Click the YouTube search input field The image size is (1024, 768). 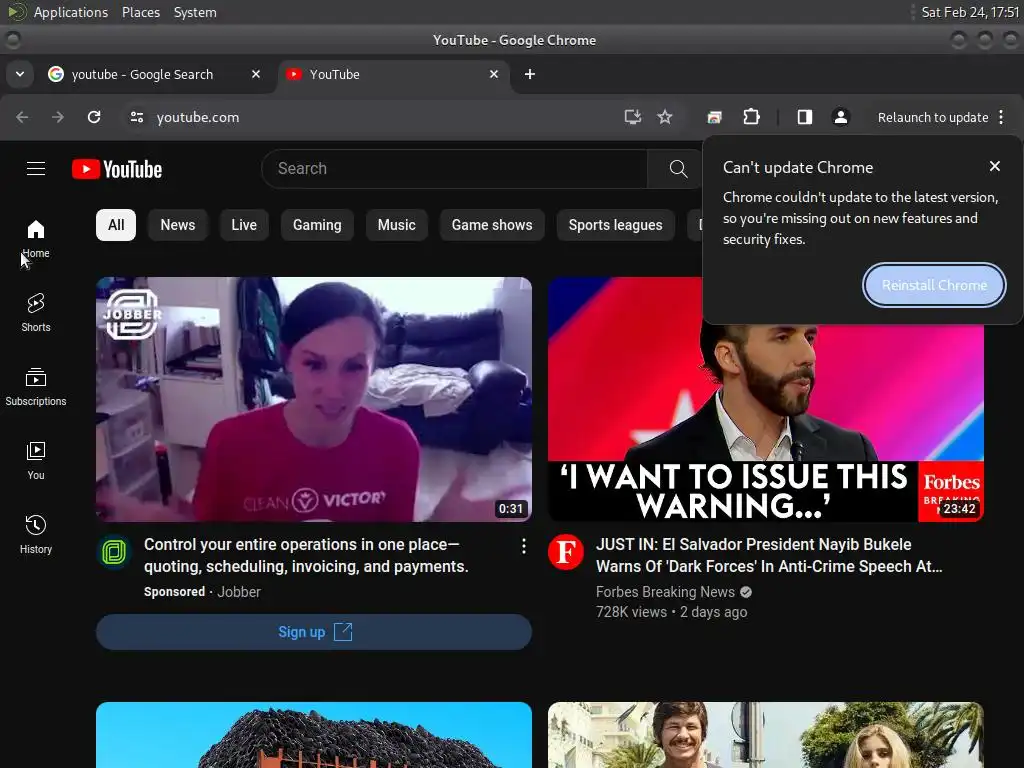click(455, 168)
